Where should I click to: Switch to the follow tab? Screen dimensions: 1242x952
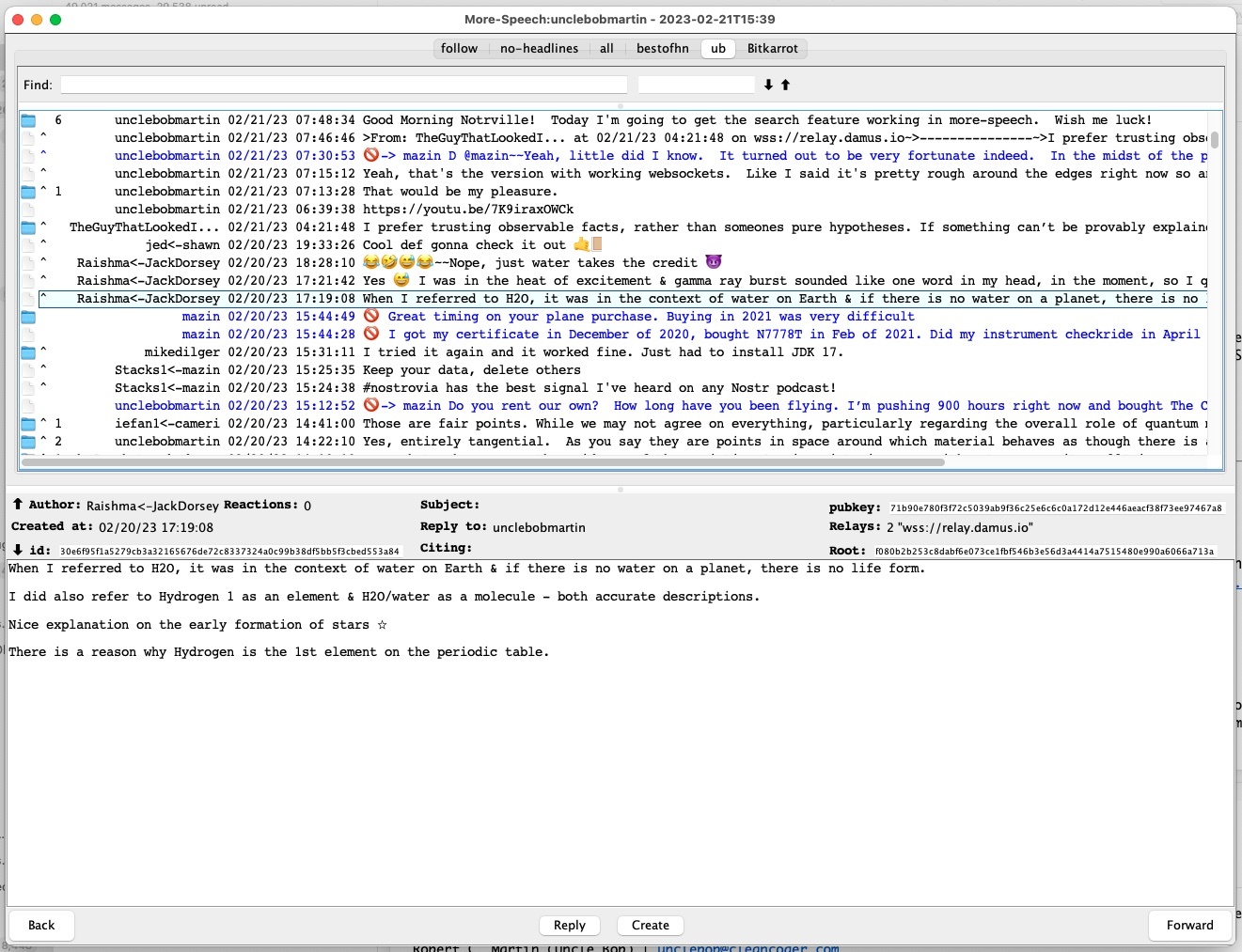click(x=459, y=49)
